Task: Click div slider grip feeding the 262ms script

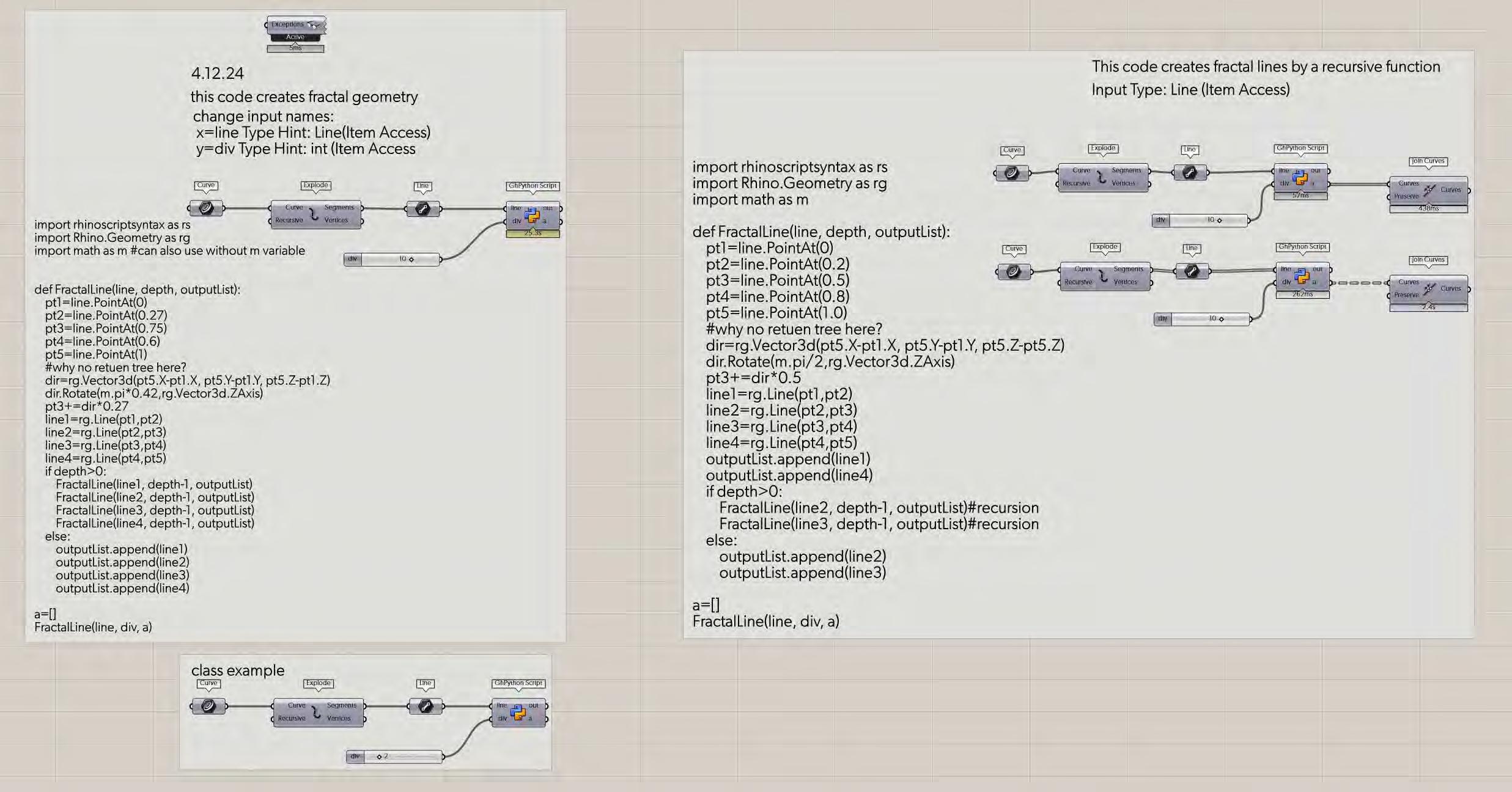Action: click(1221, 319)
